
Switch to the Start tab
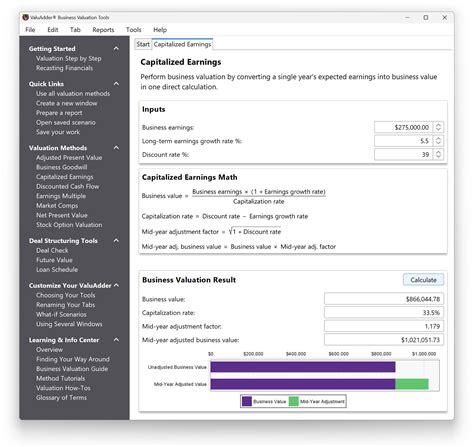143,44
